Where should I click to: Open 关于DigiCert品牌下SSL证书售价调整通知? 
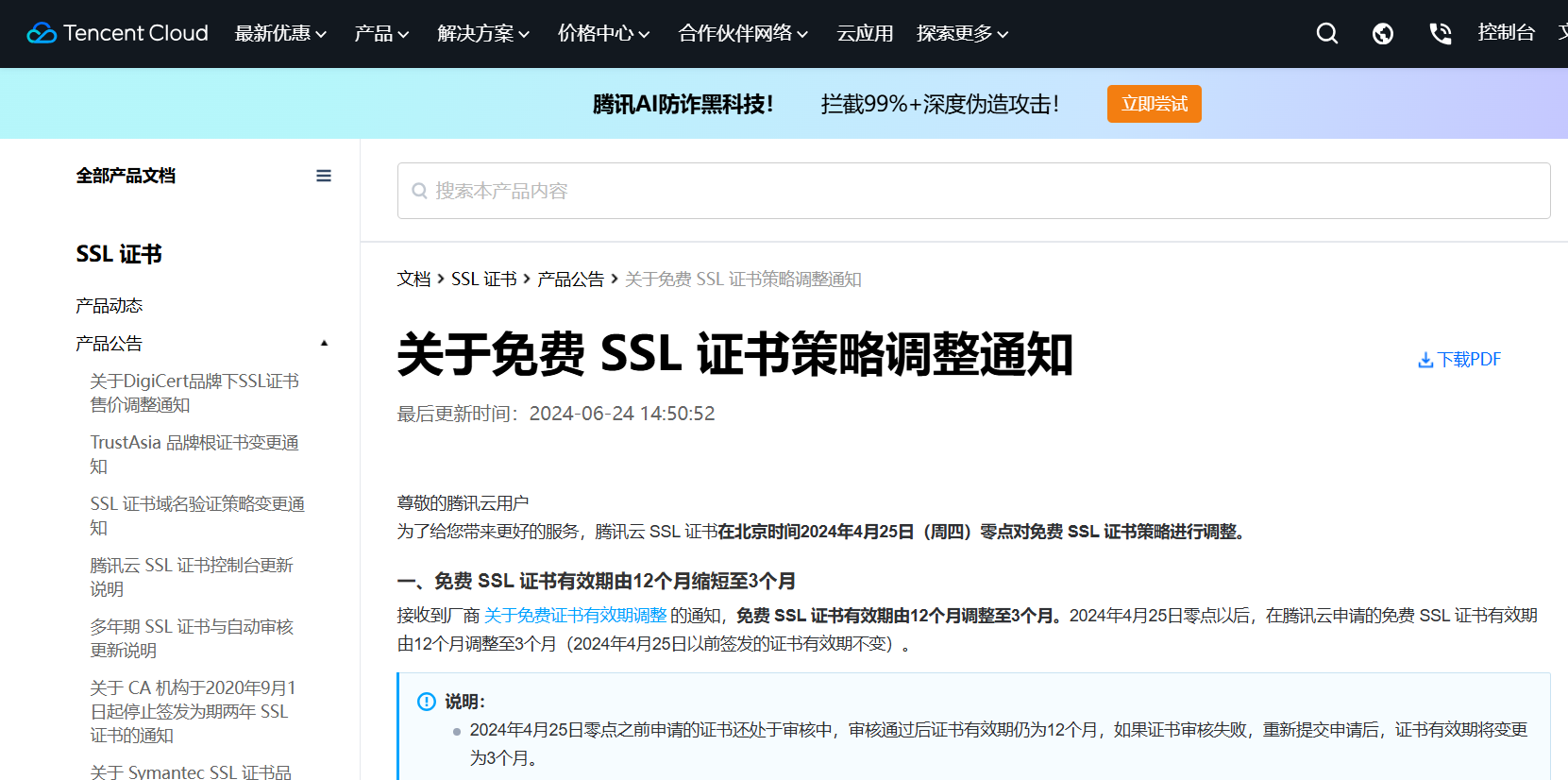[x=194, y=393]
